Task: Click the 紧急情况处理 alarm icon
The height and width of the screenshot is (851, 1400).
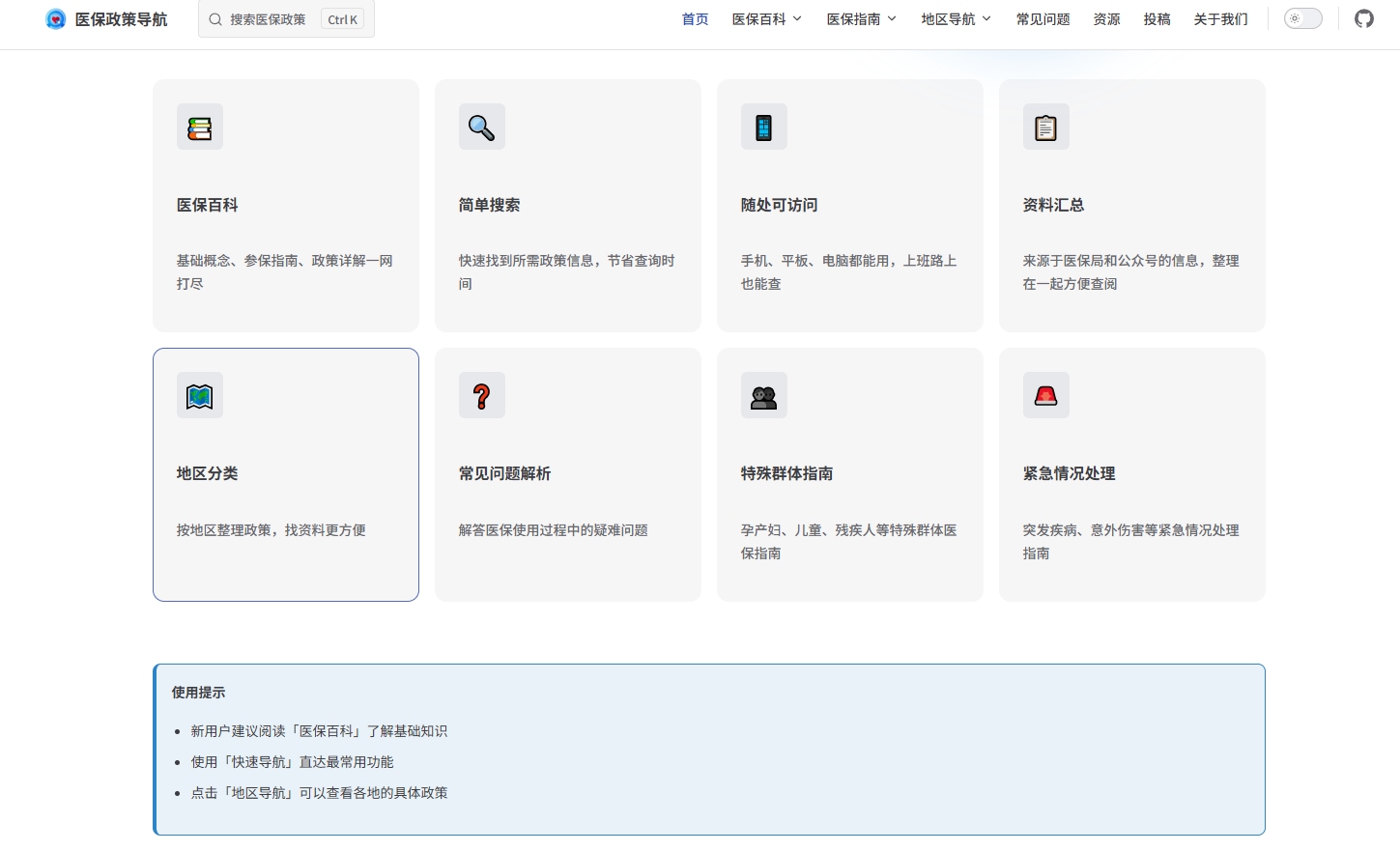Action: pyautogui.click(x=1046, y=395)
